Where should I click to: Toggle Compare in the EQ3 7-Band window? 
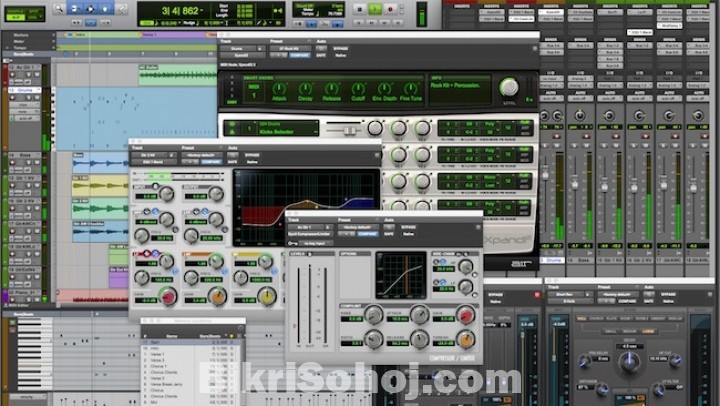[211, 162]
